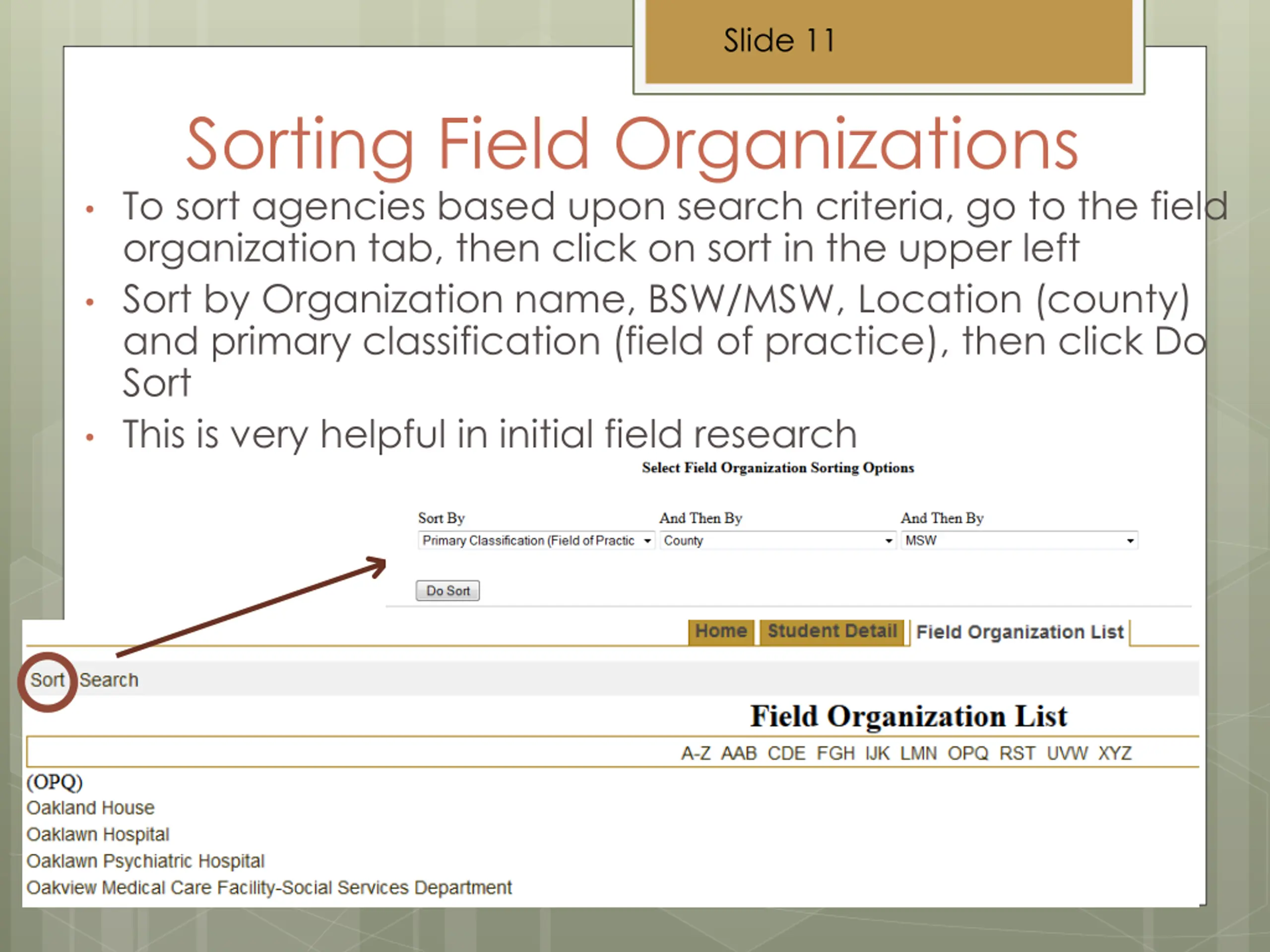1270x952 pixels.
Task: Open the Oakland House organization
Action: point(91,808)
